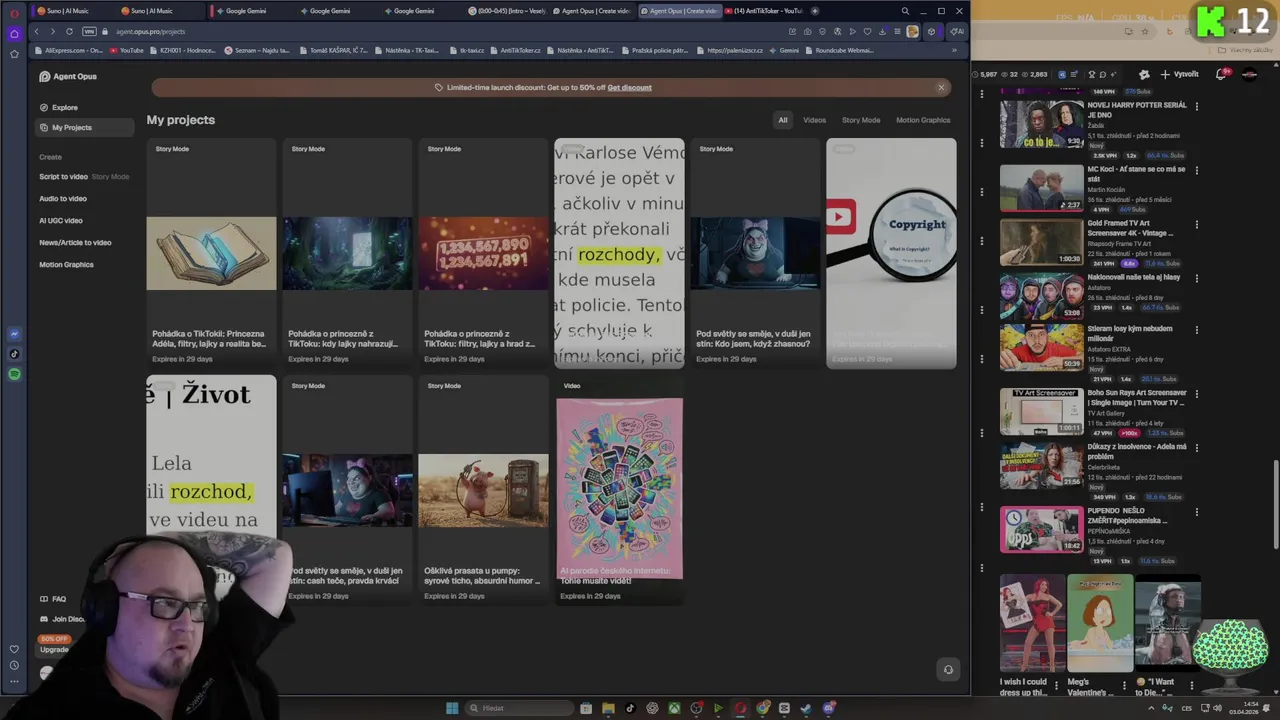Open Audio to video creator
Viewport: 1280px width, 720px height.
(x=62, y=199)
